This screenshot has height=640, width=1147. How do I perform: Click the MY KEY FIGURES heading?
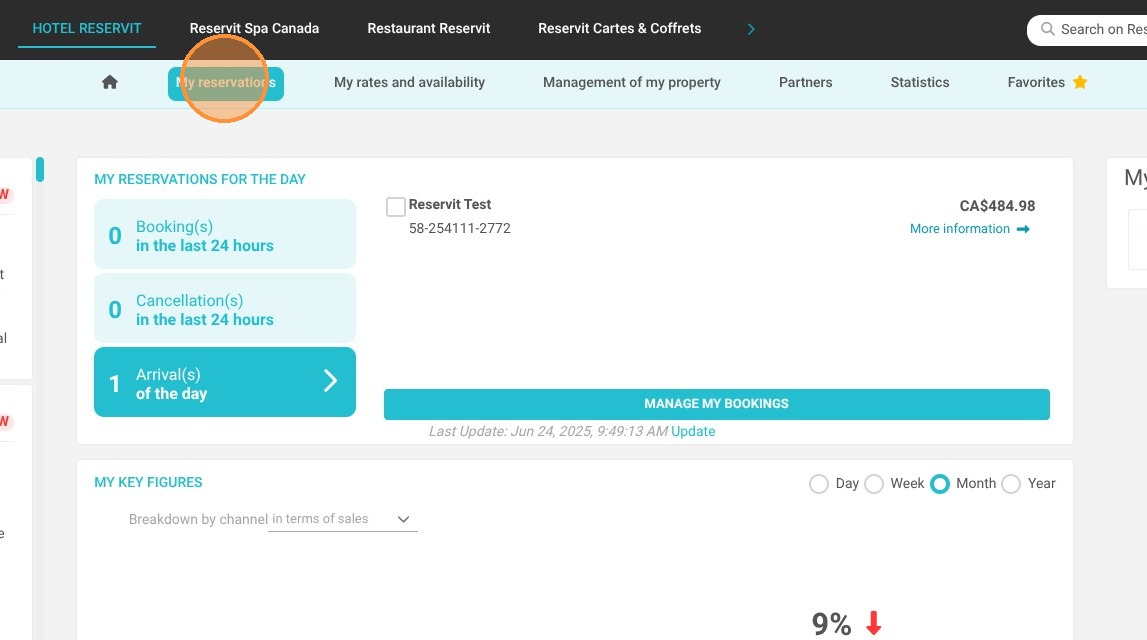(148, 483)
